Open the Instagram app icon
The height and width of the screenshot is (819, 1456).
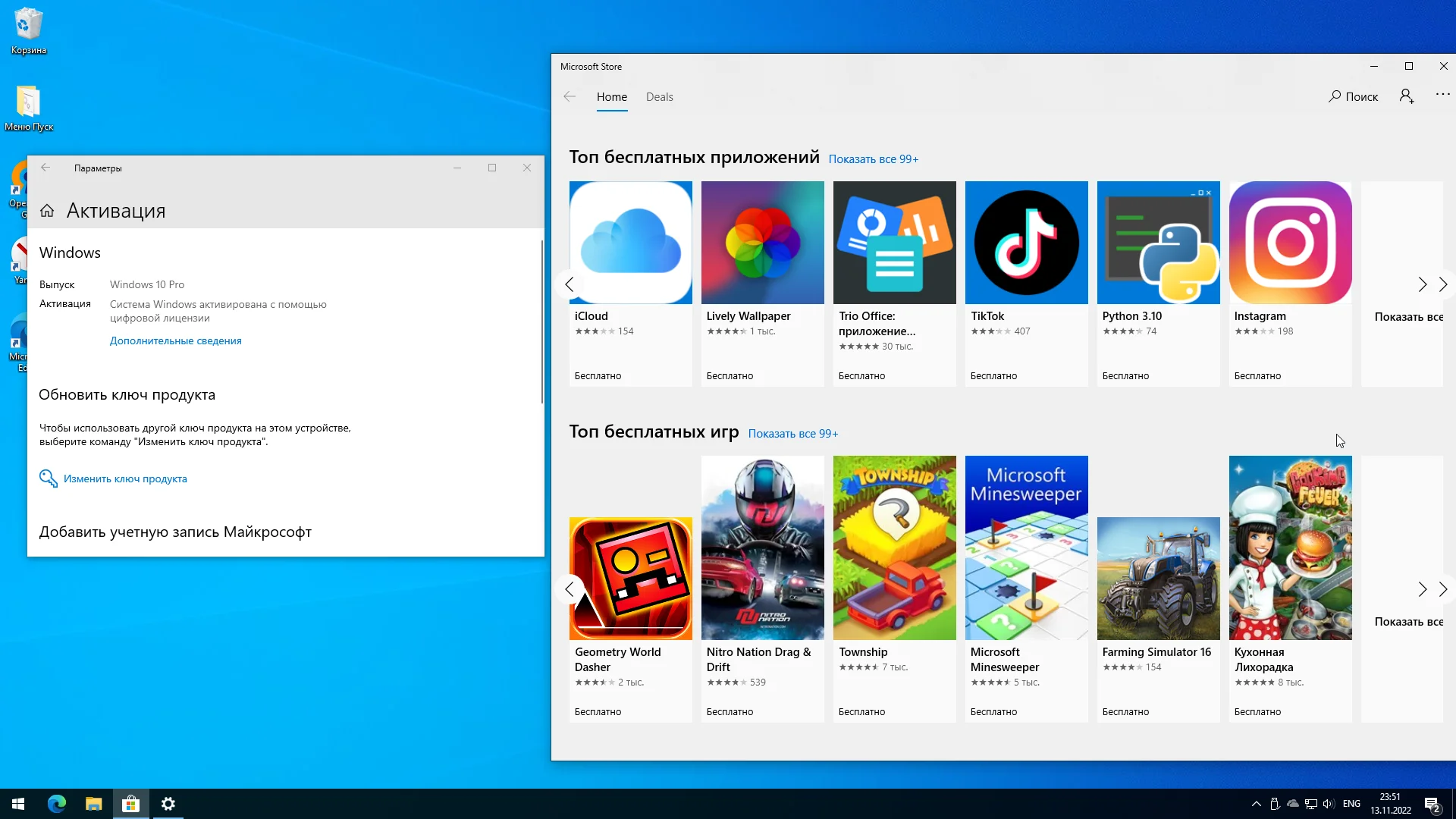1290,243
